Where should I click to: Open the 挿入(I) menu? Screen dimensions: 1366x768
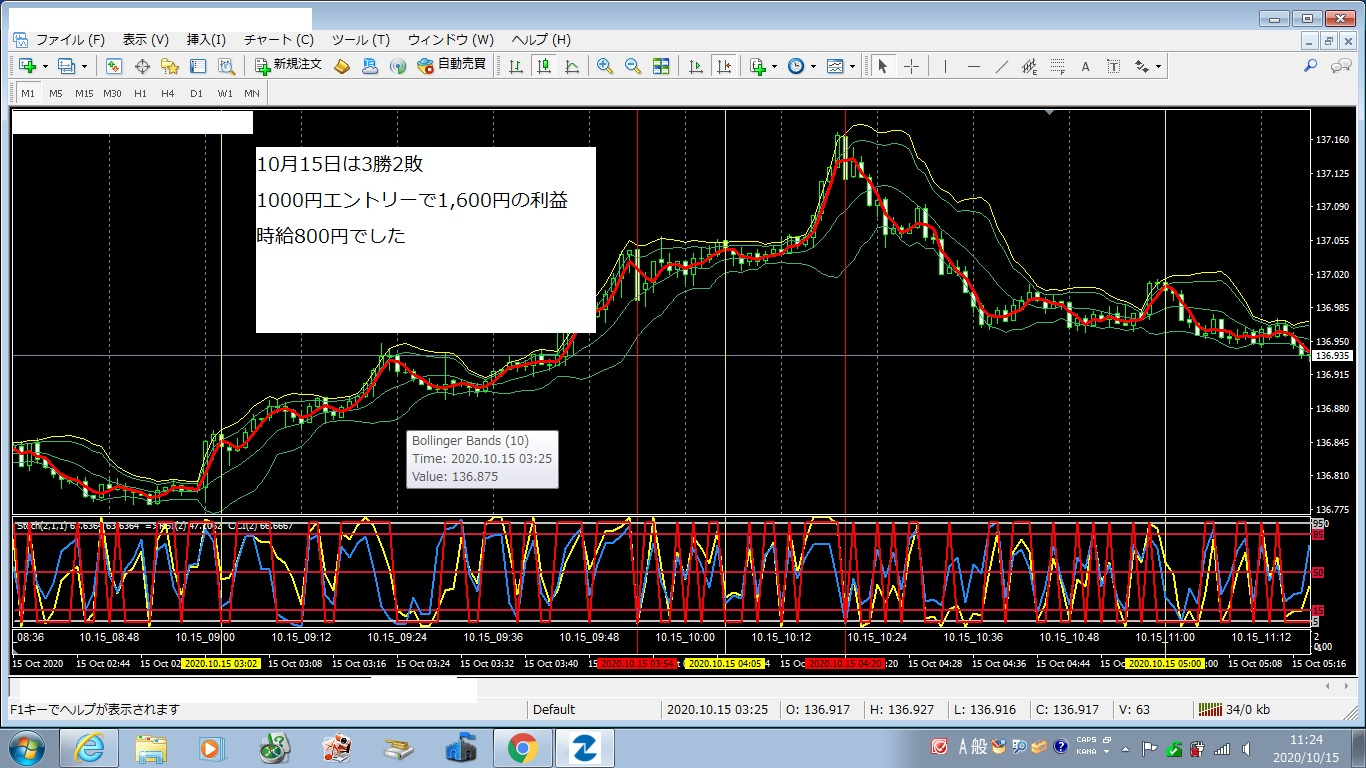point(206,40)
